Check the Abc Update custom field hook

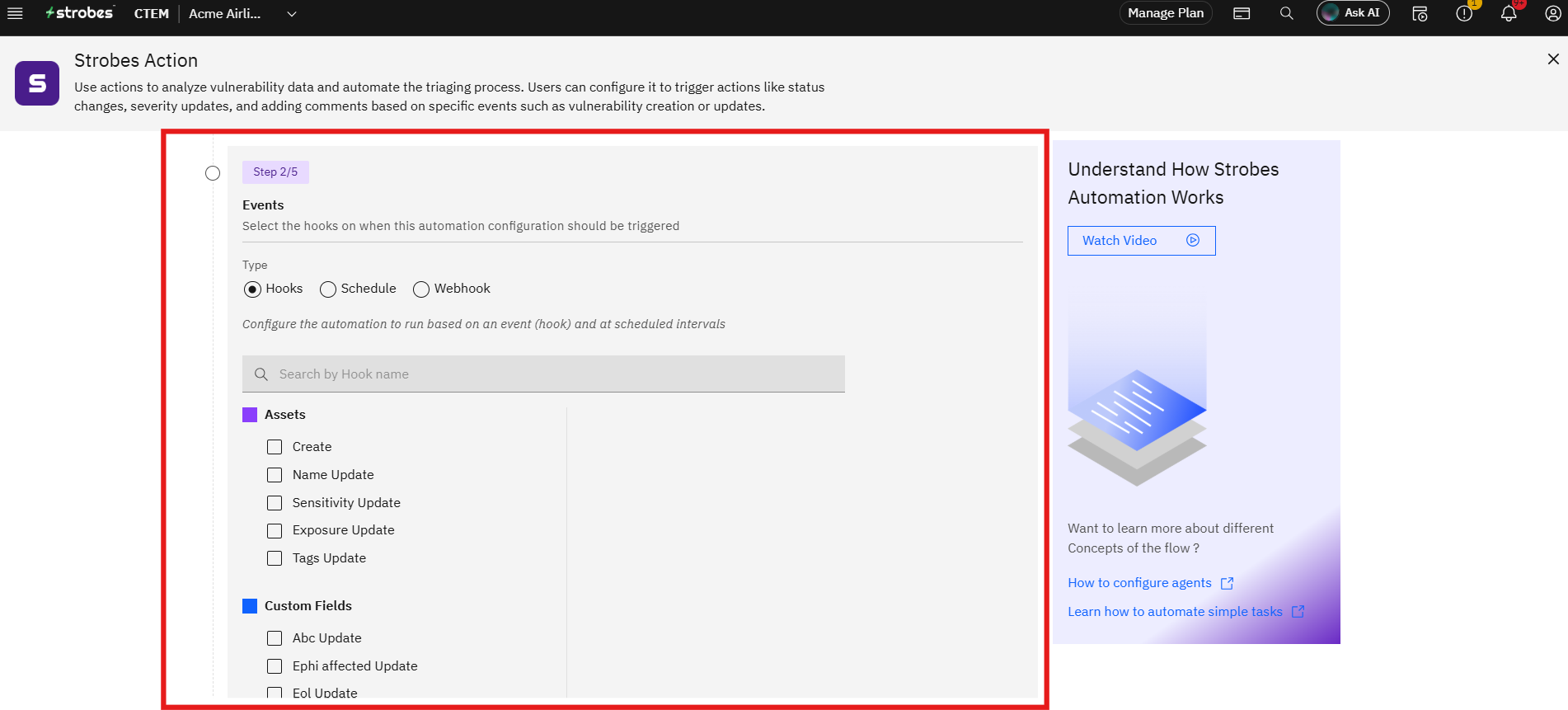click(275, 638)
